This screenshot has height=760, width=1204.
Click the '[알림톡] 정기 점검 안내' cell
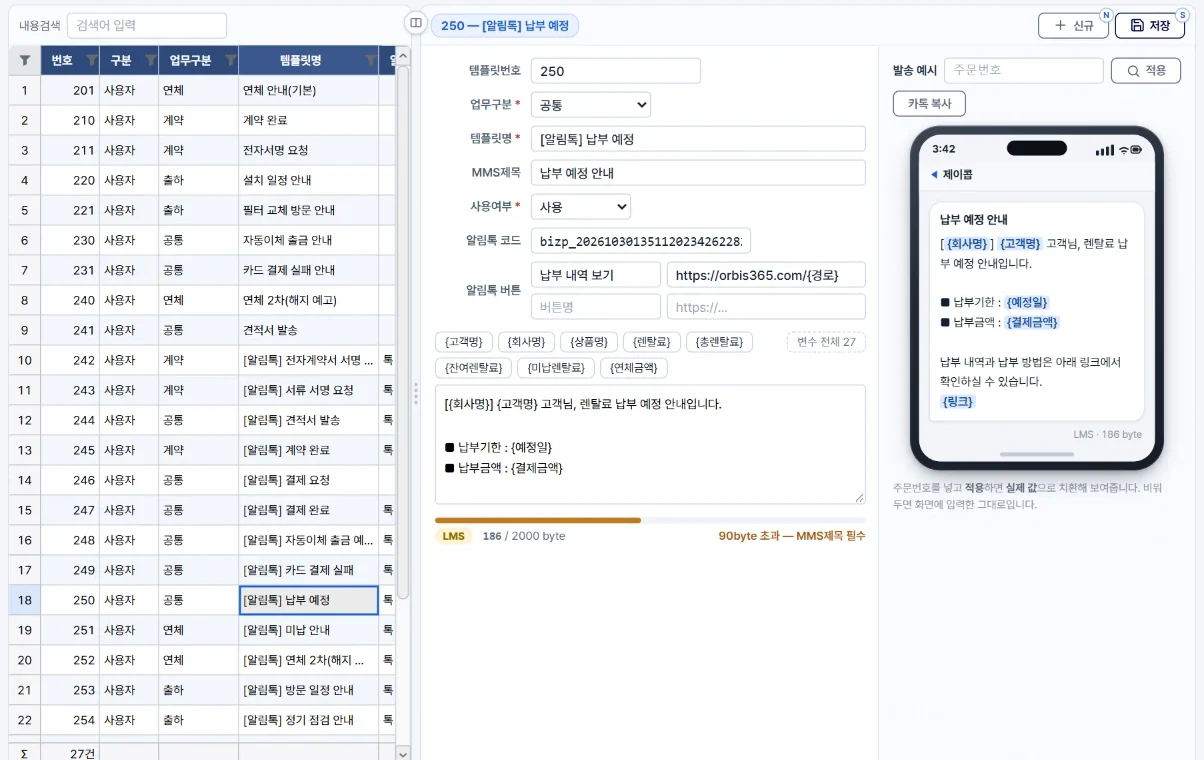point(309,720)
